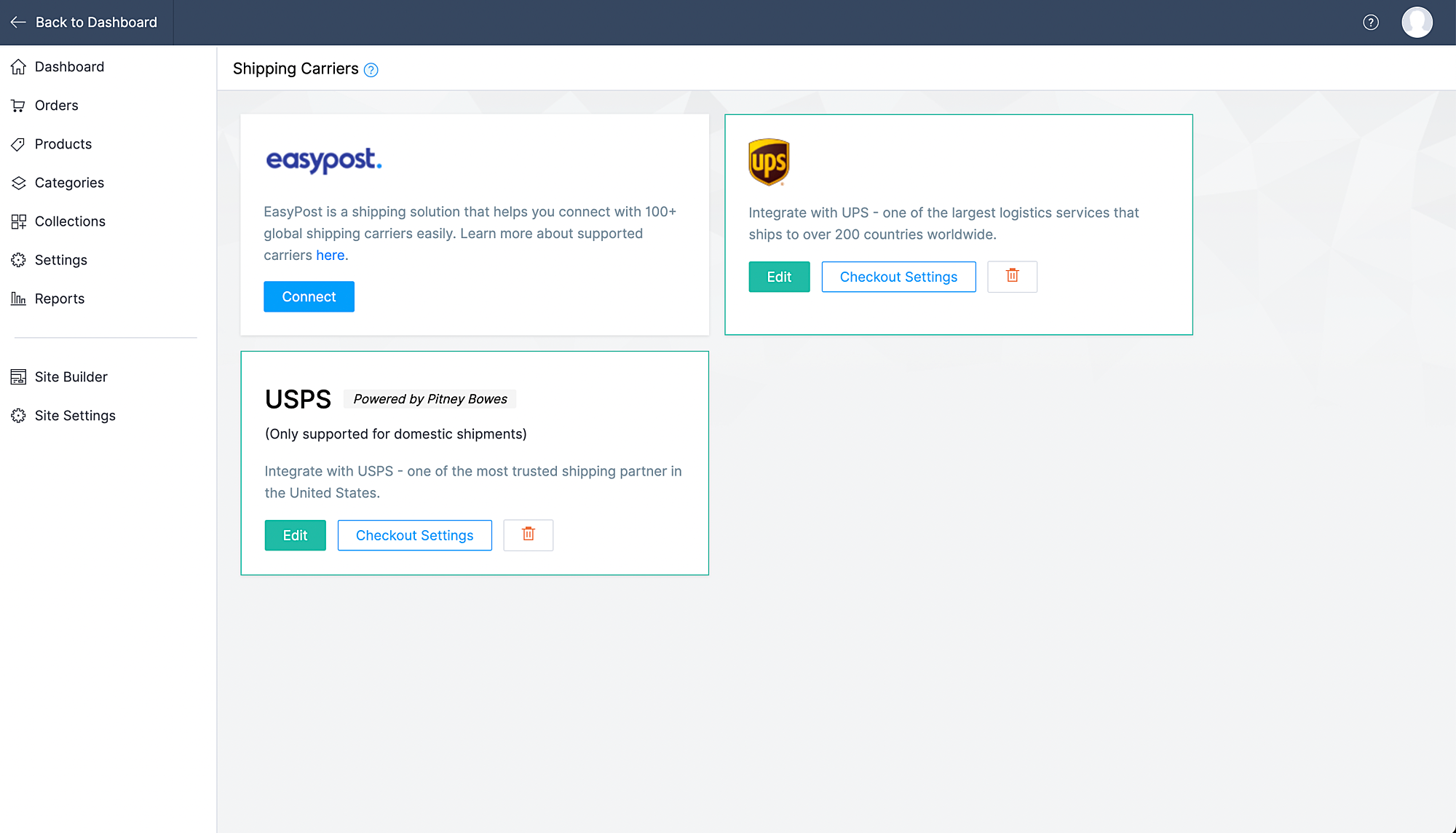Screen dimensions: 1456x833
Task: Open the Products menu item
Action: pos(63,144)
